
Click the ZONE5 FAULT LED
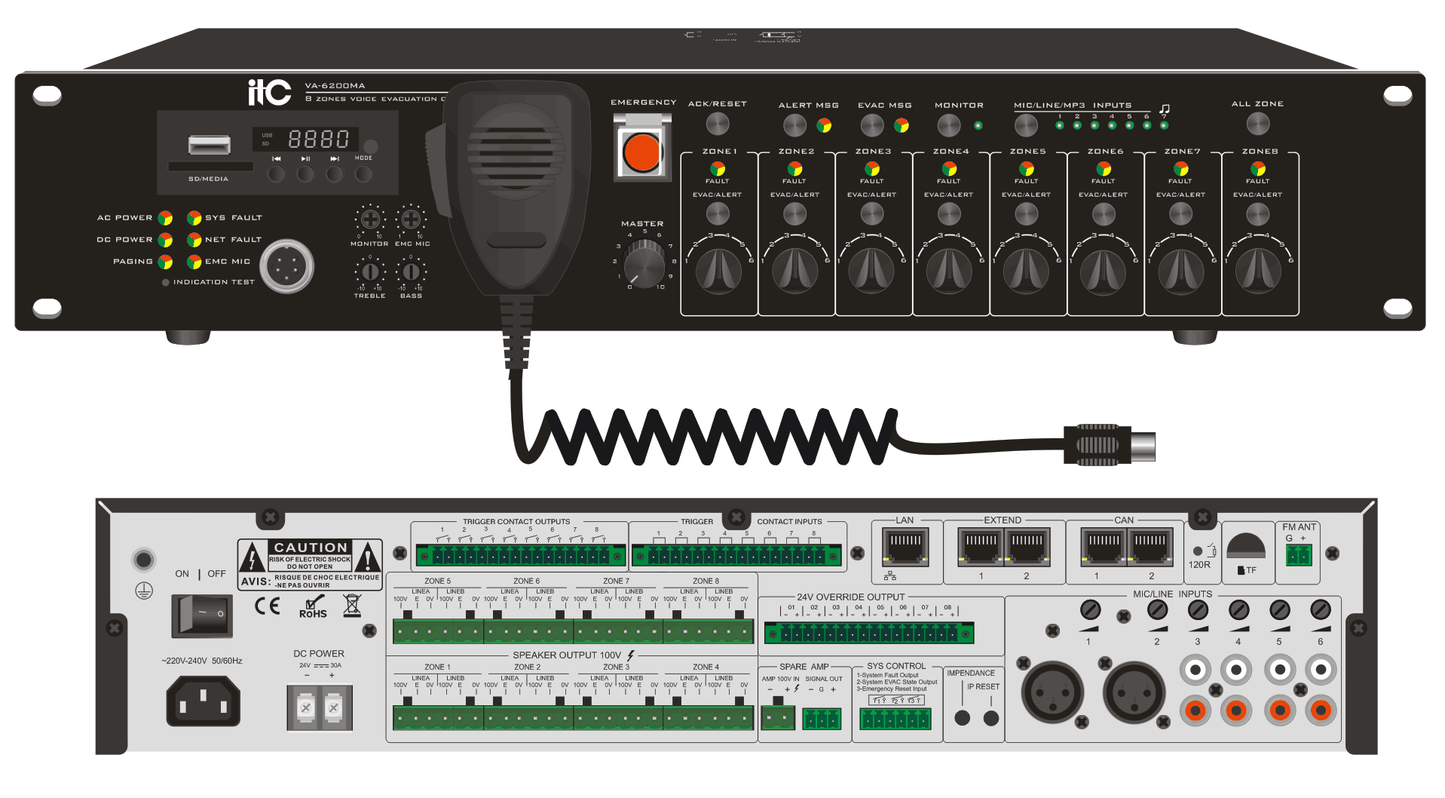(1026, 169)
